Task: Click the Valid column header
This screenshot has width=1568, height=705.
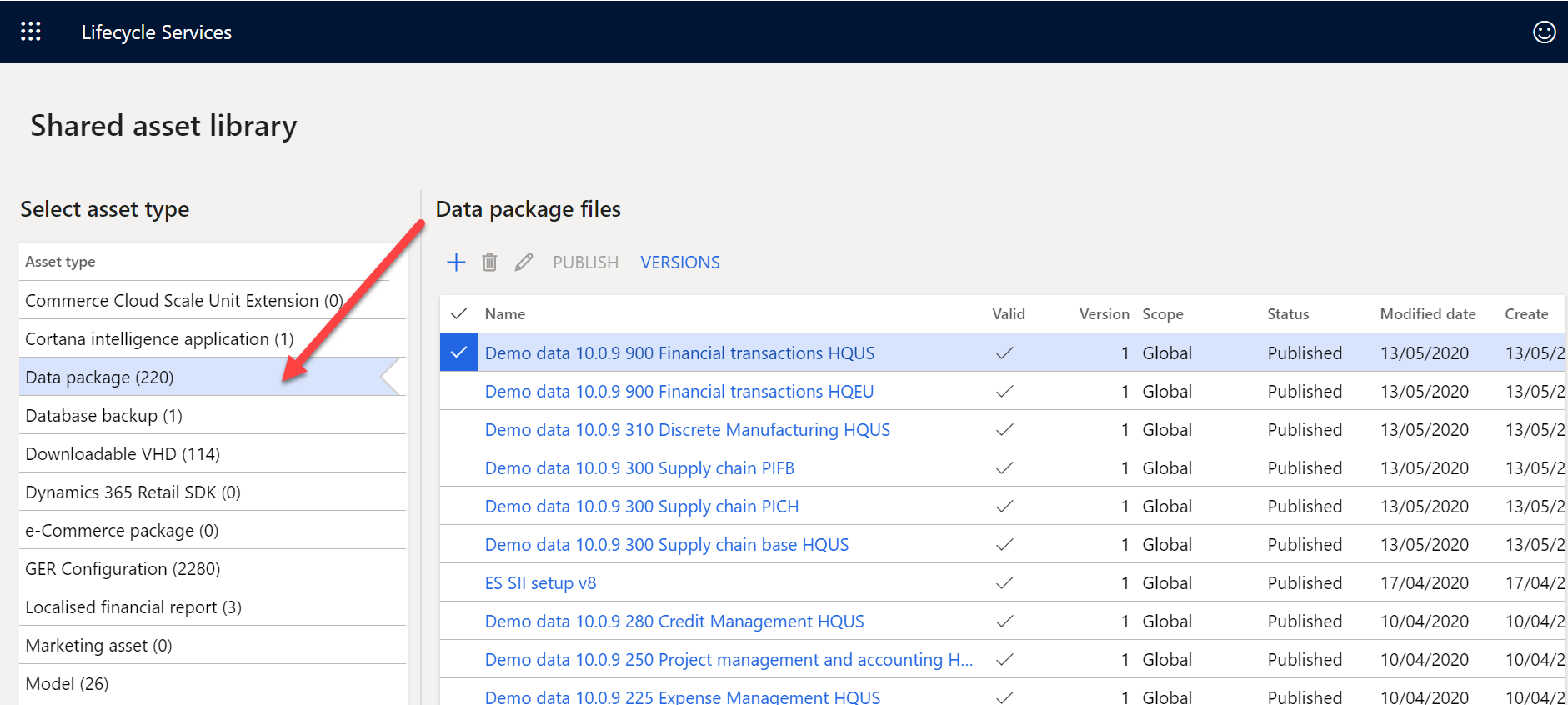Action: (1009, 314)
